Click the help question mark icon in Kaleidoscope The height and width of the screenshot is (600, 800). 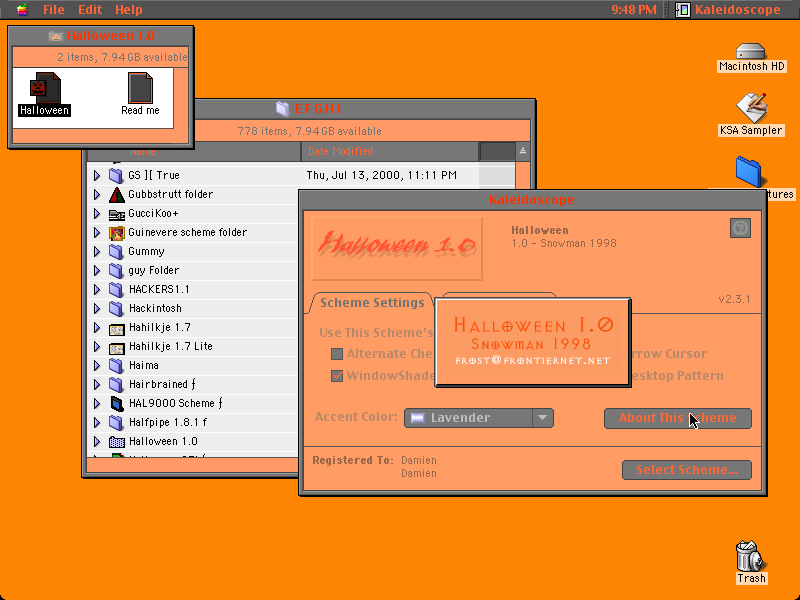[x=740, y=228]
